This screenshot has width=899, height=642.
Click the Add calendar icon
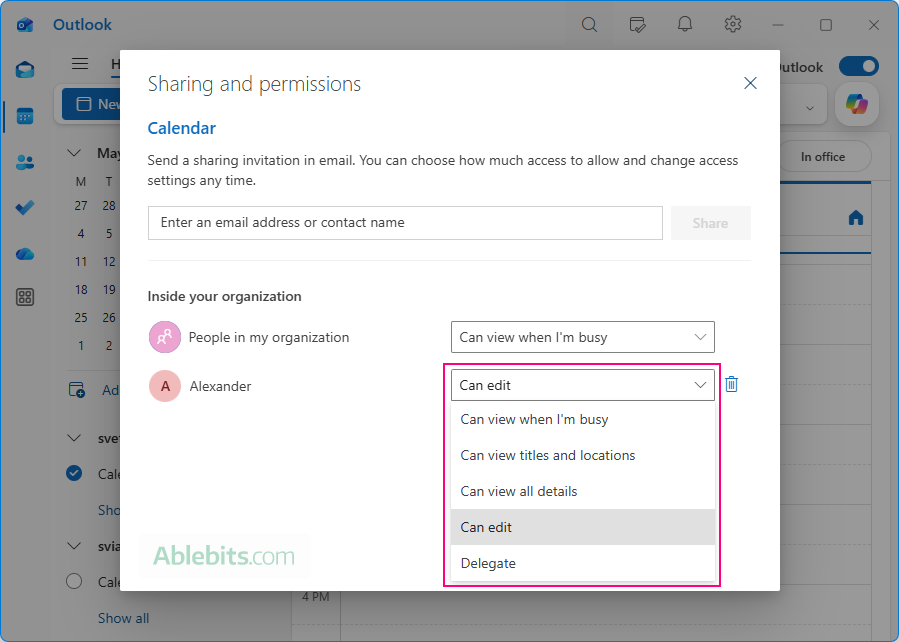click(x=77, y=390)
